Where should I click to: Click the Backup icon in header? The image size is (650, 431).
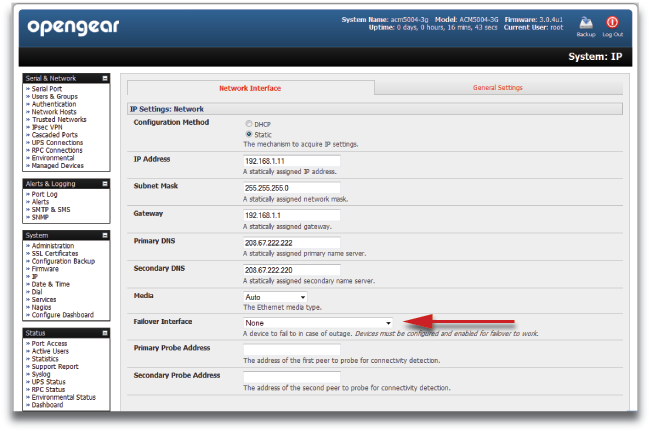[586, 20]
